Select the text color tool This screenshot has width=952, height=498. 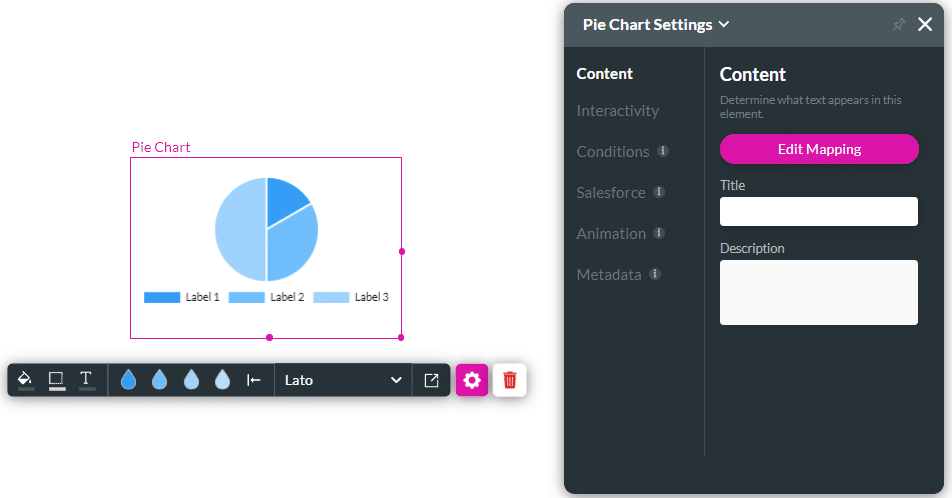(87, 380)
